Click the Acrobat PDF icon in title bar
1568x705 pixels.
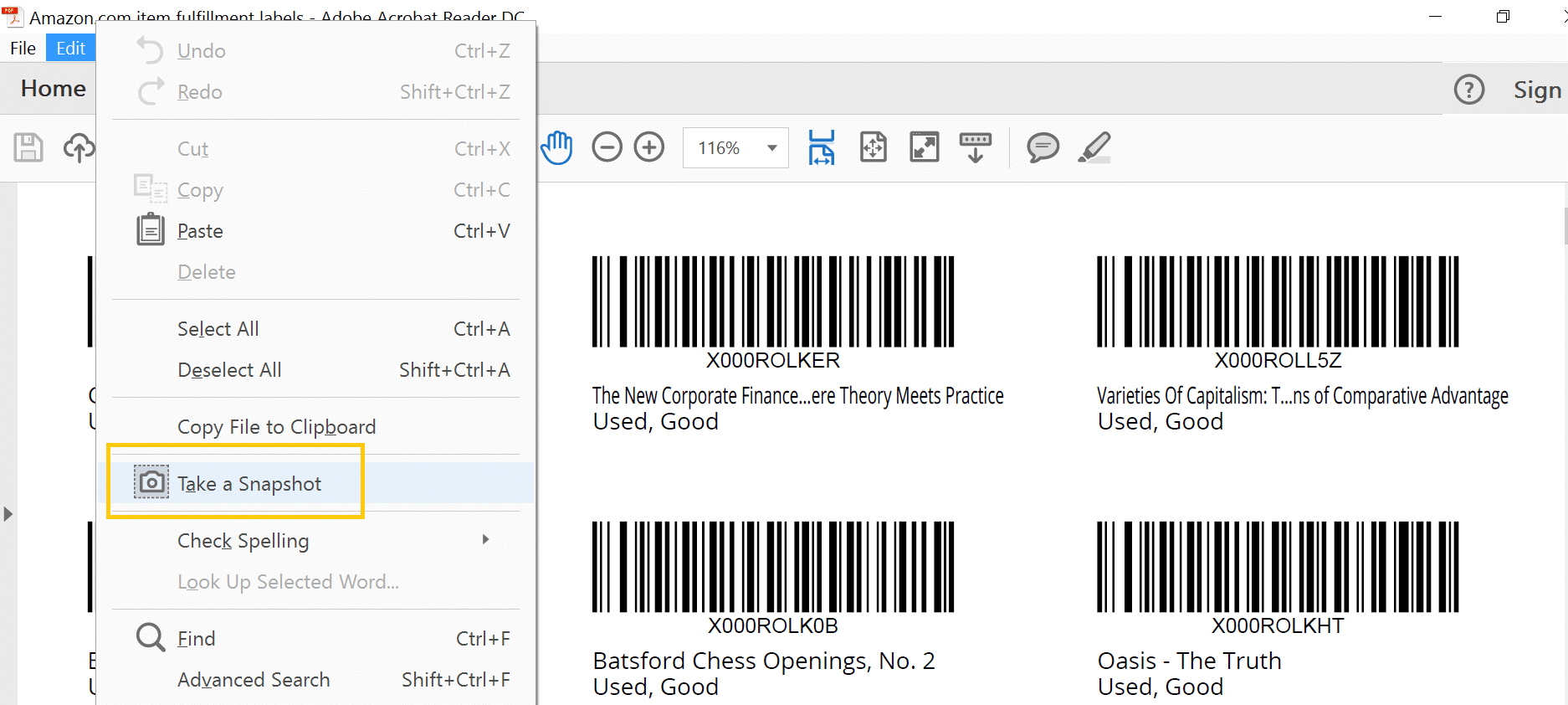tap(12, 15)
